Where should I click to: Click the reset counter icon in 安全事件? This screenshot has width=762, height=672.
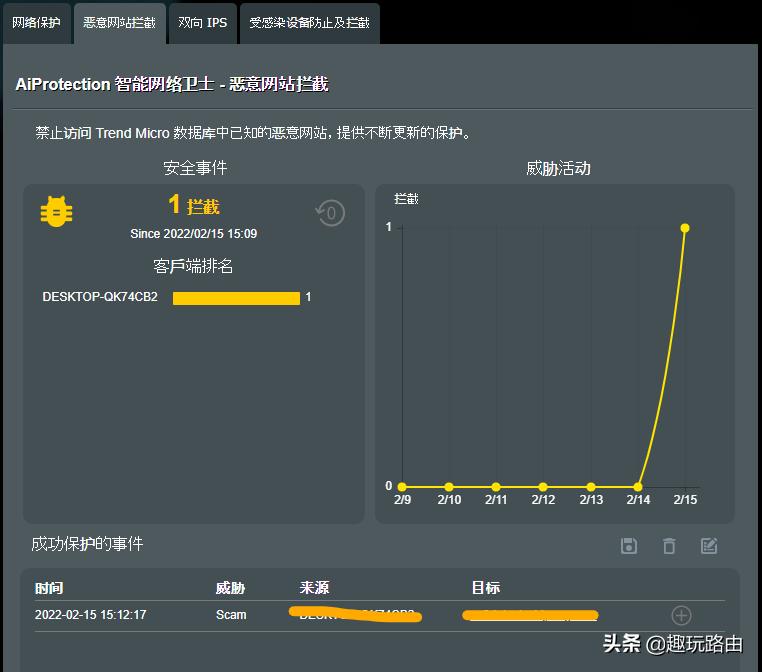330,213
